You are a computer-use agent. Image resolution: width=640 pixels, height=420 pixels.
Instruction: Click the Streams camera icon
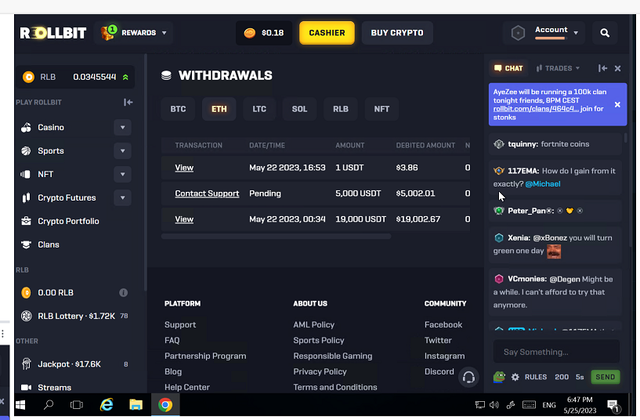pyautogui.click(x=26, y=387)
